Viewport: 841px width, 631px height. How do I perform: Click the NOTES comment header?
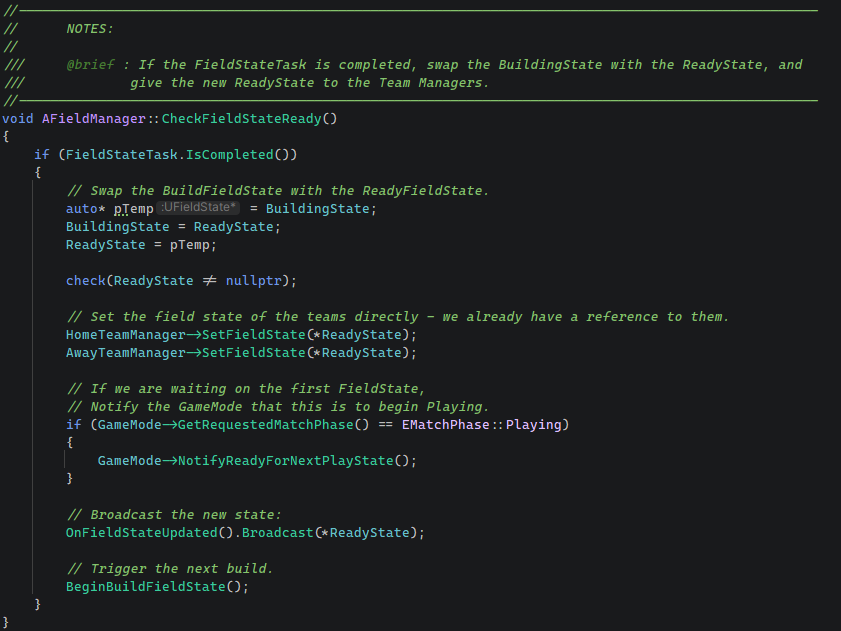pyautogui.click(x=90, y=29)
